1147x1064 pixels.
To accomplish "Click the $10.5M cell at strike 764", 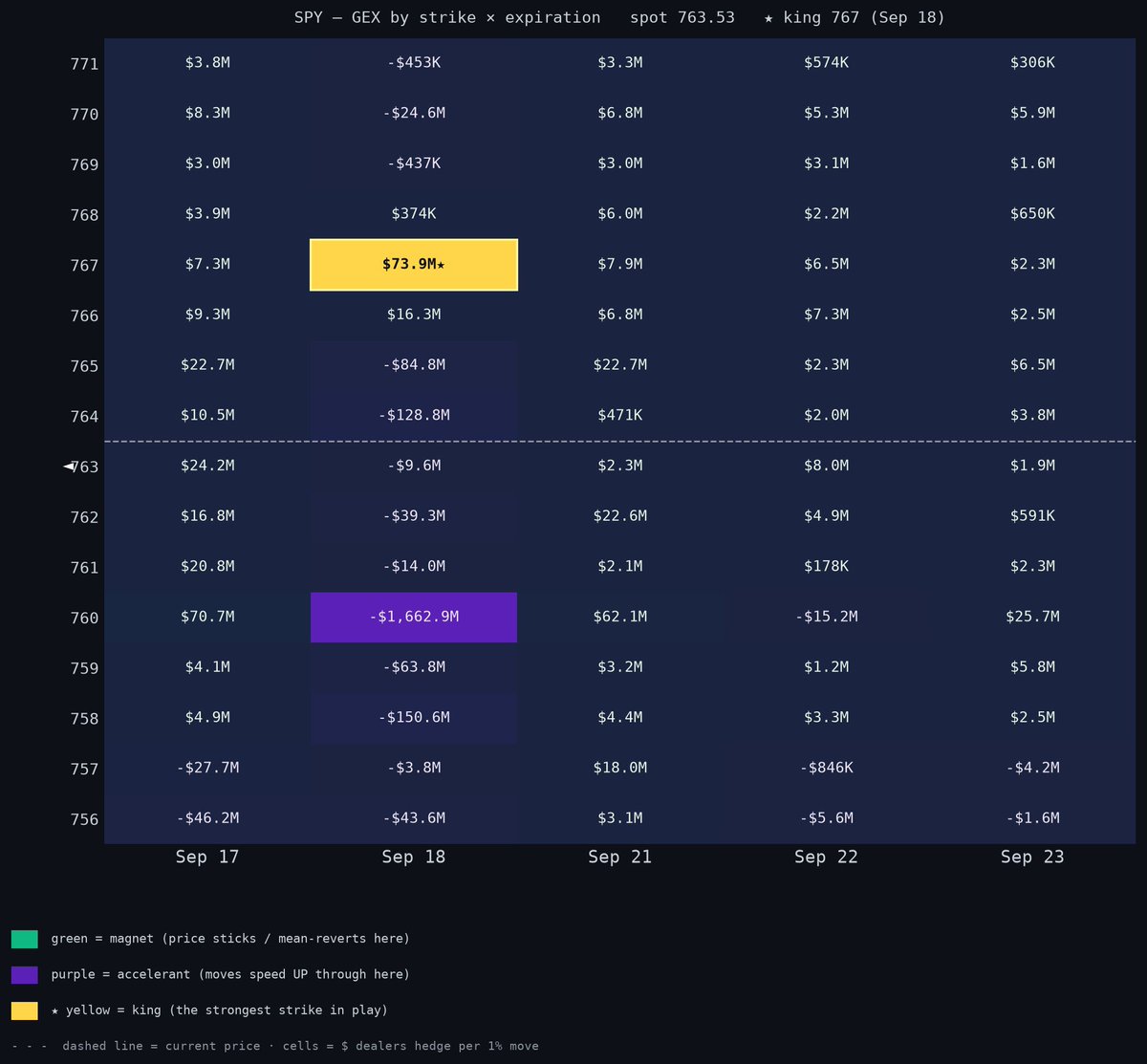I will pyautogui.click(x=207, y=416).
